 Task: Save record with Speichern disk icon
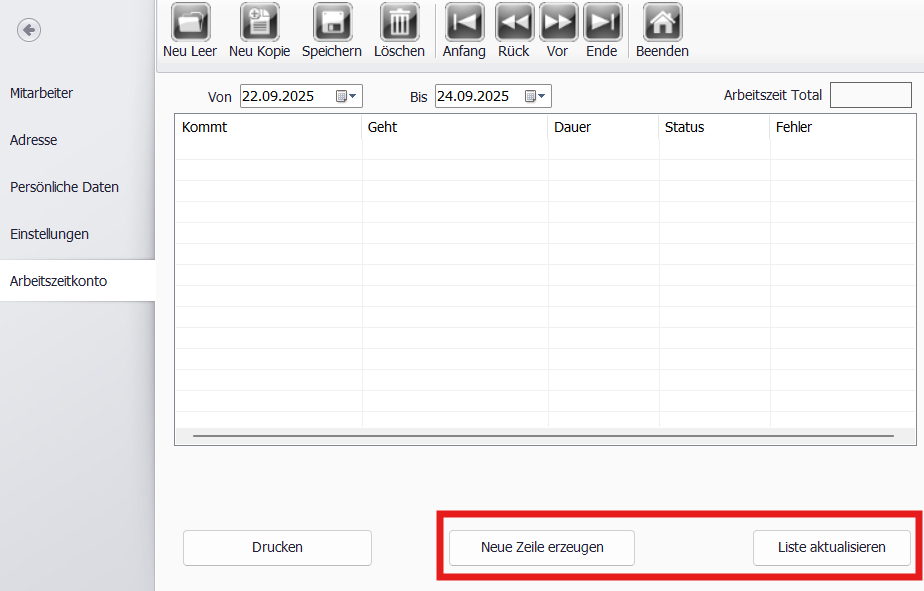(332, 22)
